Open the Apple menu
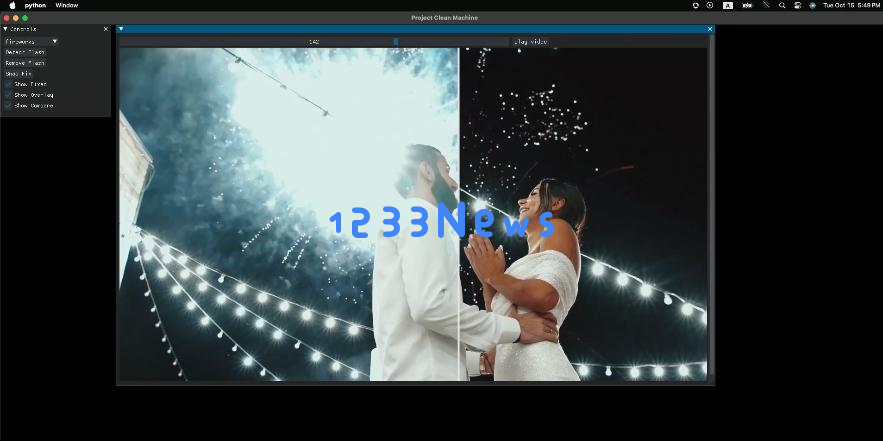The width and height of the screenshot is (883, 441). point(12,5)
